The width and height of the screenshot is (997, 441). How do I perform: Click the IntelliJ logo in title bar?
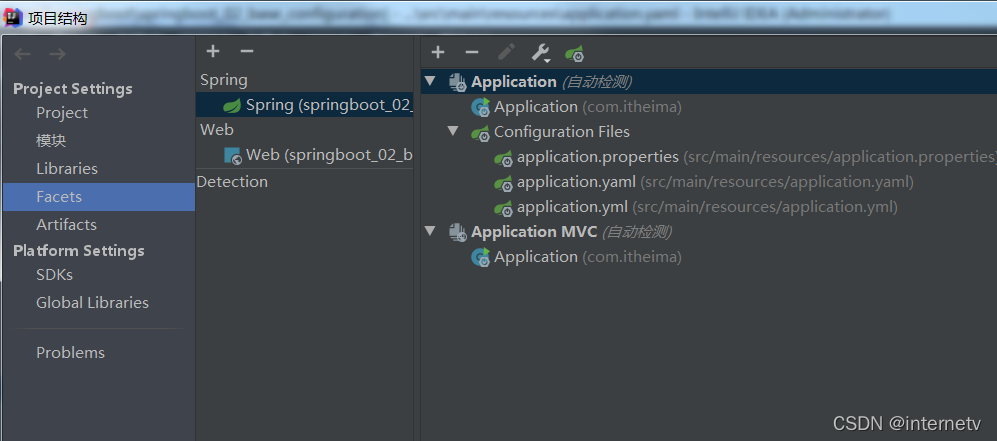[13, 18]
